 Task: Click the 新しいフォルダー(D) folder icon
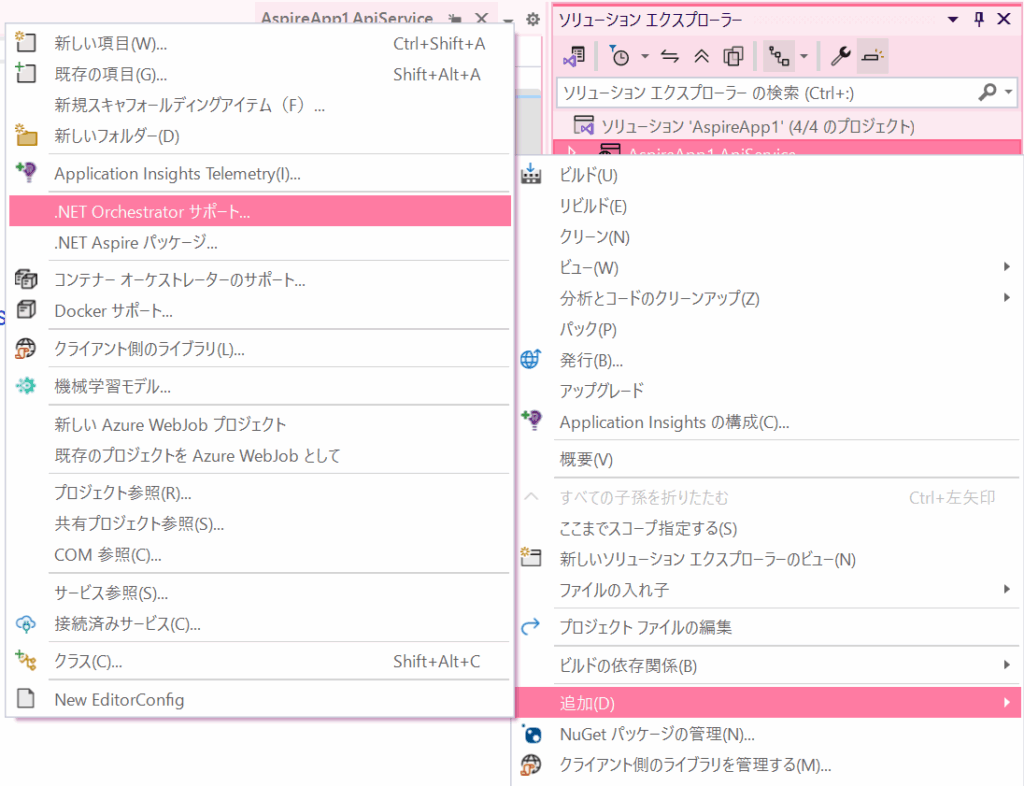[26, 134]
